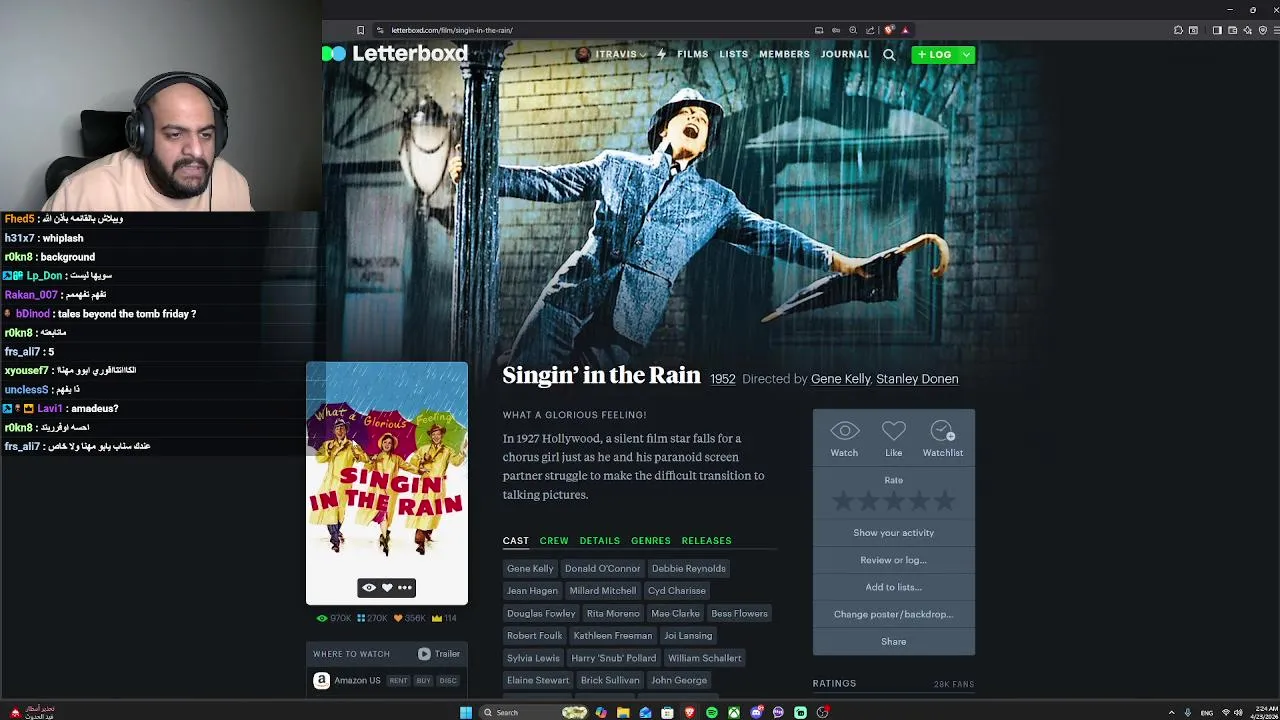The width and height of the screenshot is (1280, 720).
Task: Click Show your activity
Action: coord(893,533)
